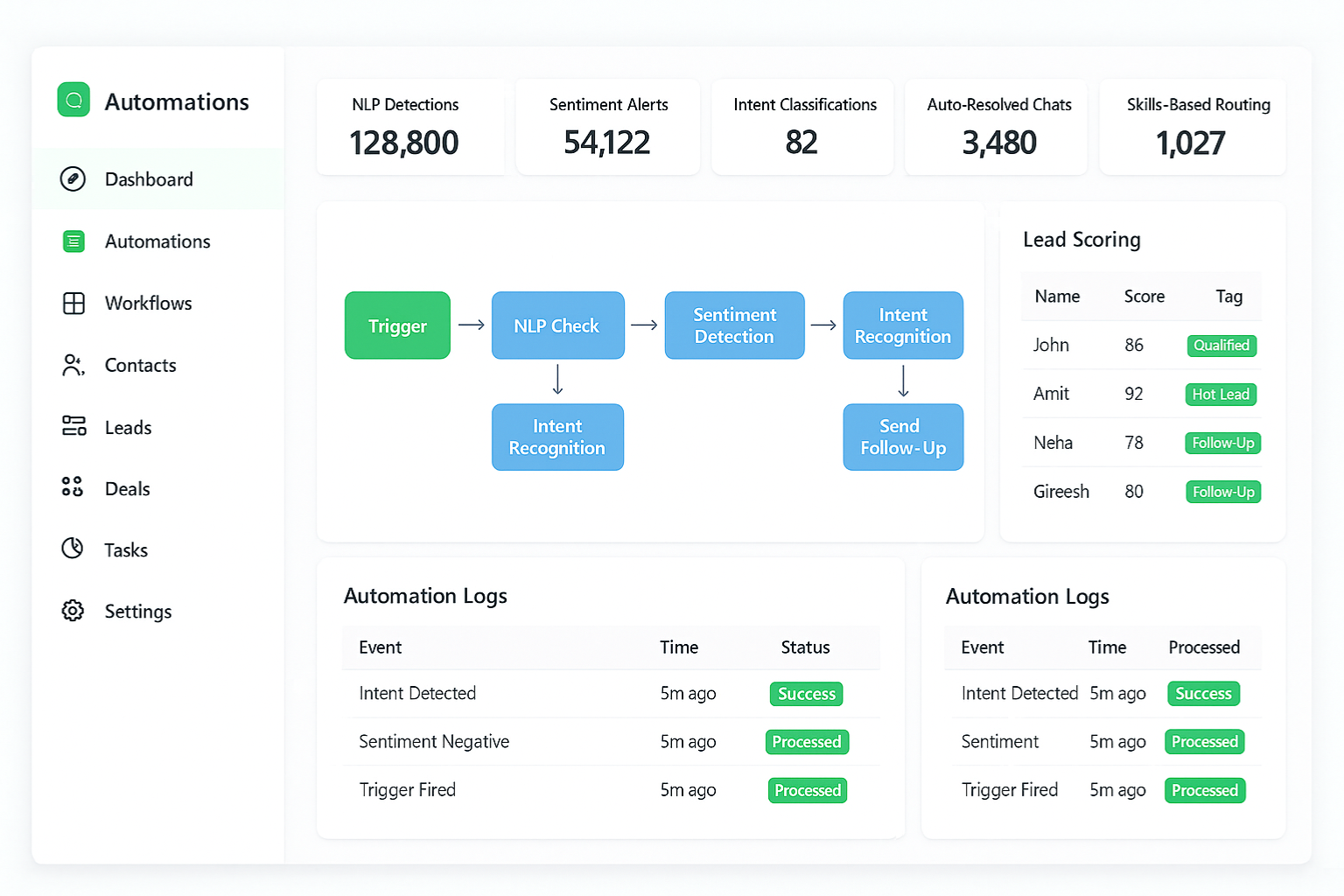Open the Sentiment Detection node
The width and height of the screenshot is (1344, 896).
(x=734, y=325)
